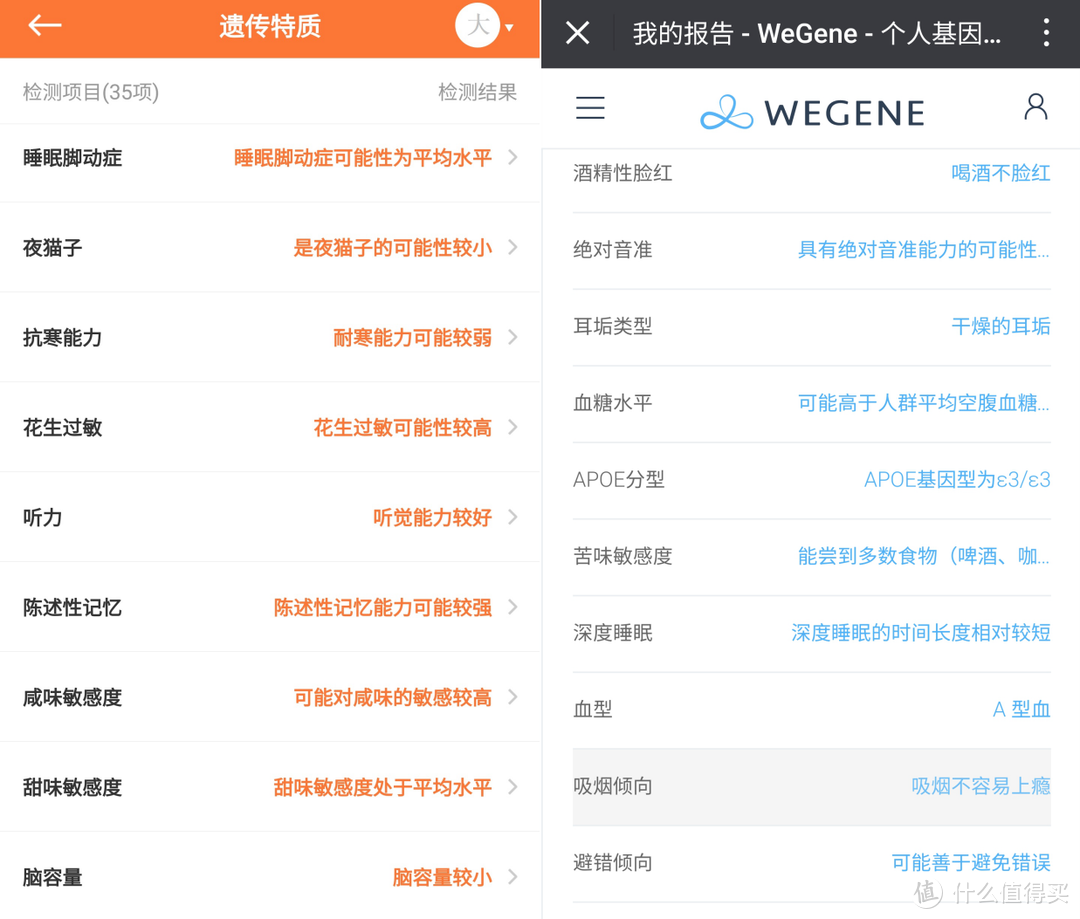Open the 深度睡眠 duration result link

point(920,633)
